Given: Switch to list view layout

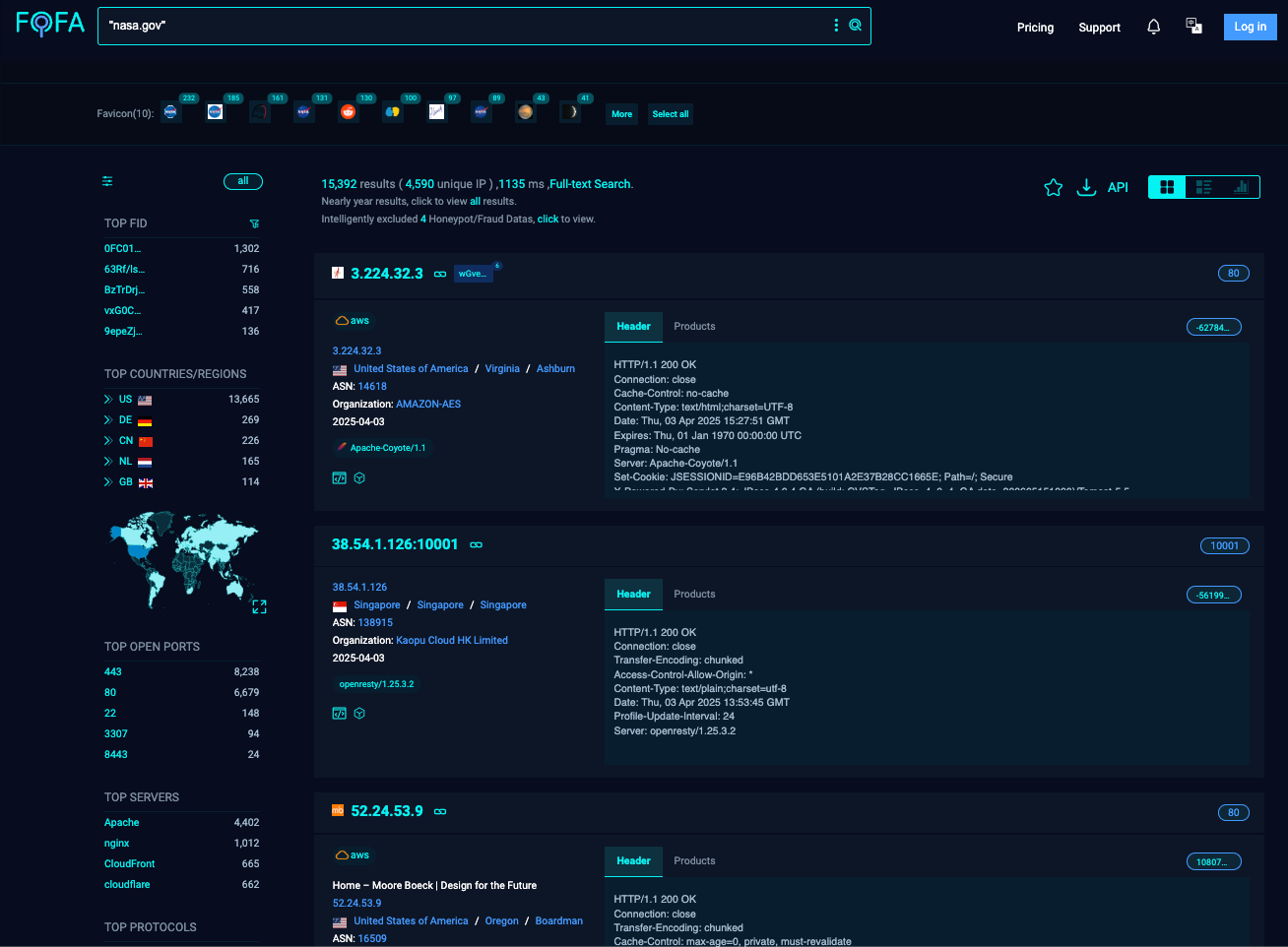Looking at the screenshot, I should pyautogui.click(x=1203, y=187).
